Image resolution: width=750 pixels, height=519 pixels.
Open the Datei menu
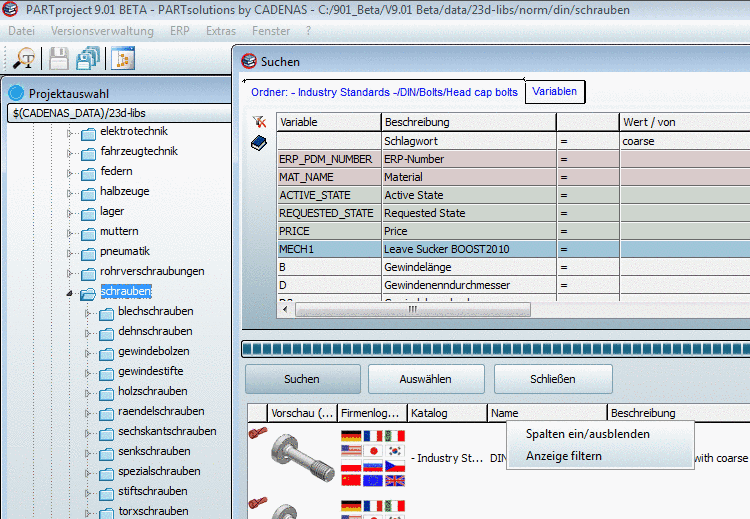tap(22, 31)
